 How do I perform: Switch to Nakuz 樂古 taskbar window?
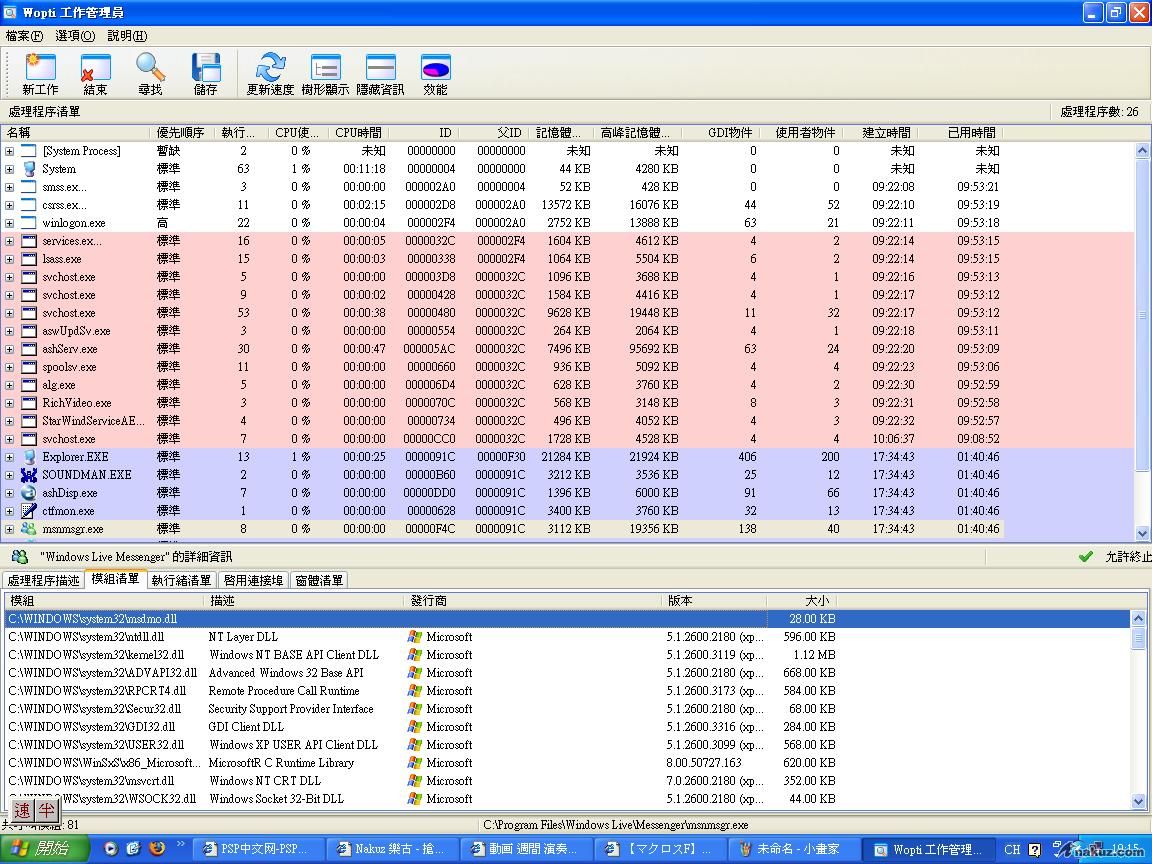click(x=392, y=849)
